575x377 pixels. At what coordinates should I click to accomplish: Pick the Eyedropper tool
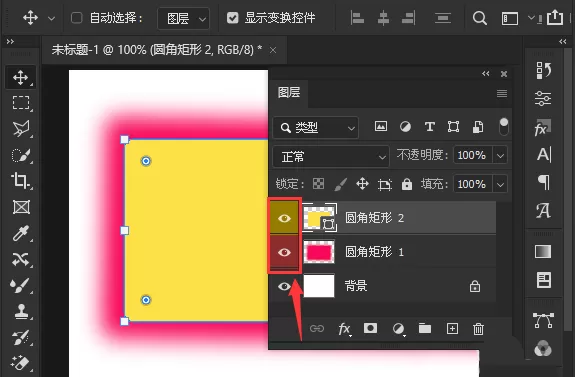click(x=21, y=234)
